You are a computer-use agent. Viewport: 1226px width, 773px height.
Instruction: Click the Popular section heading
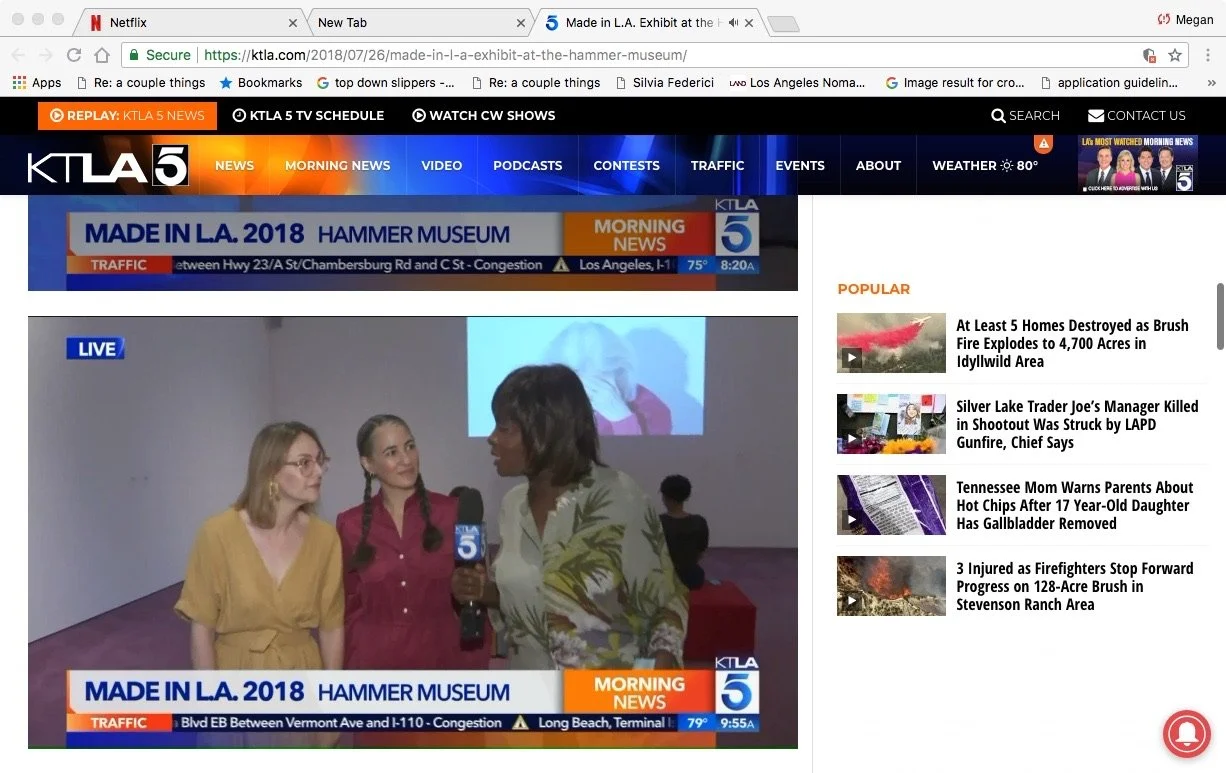click(873, 289)
